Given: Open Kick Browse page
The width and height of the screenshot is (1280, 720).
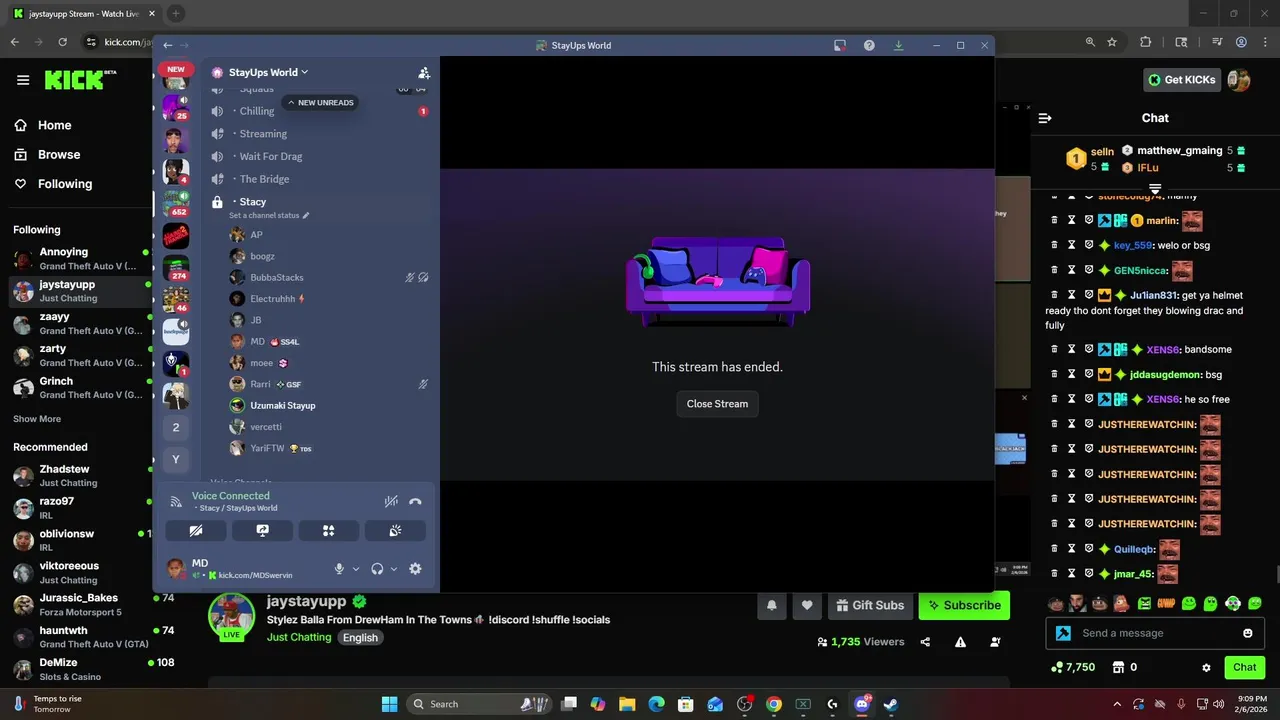Looking at the screenshot, I should point(46,155).
